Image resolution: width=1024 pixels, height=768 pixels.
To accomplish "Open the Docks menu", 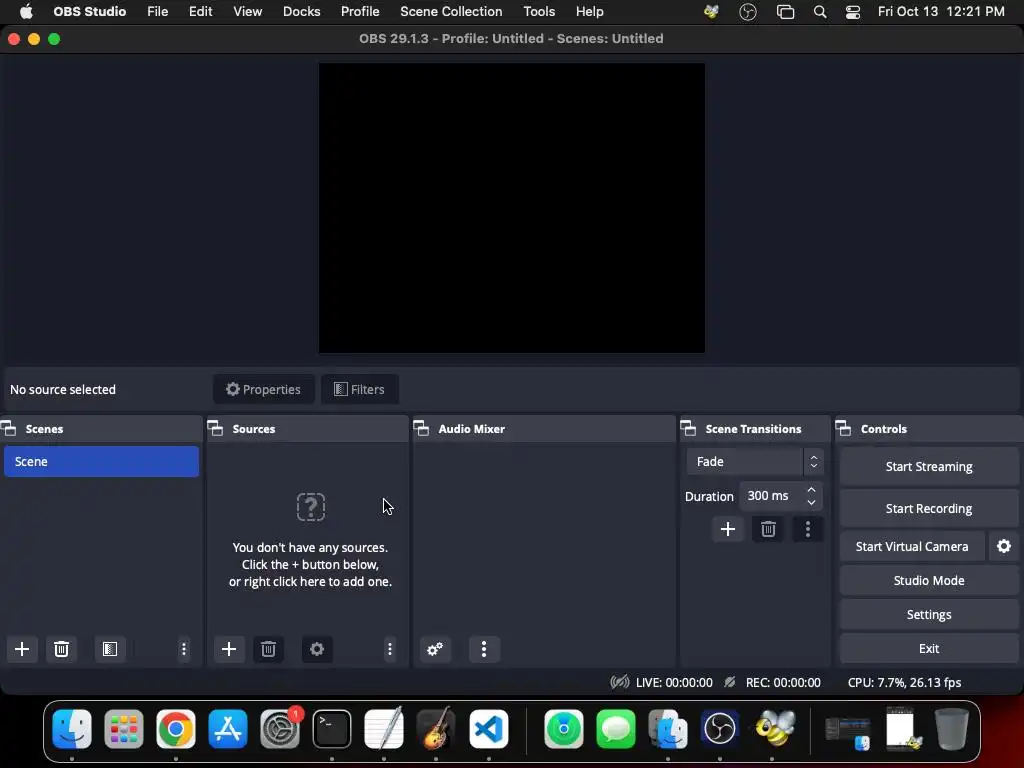I will pyautogui.click(x=302, y=12).
